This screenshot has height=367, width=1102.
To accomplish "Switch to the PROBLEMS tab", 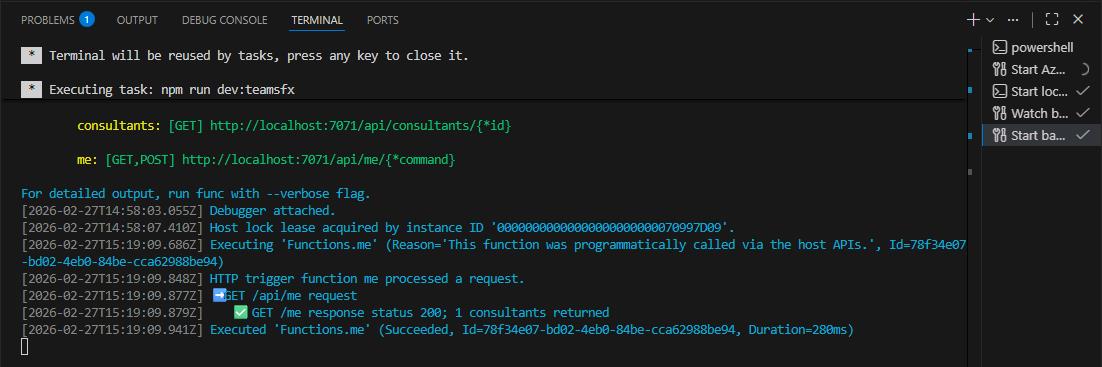I will (x=48, y=20).
